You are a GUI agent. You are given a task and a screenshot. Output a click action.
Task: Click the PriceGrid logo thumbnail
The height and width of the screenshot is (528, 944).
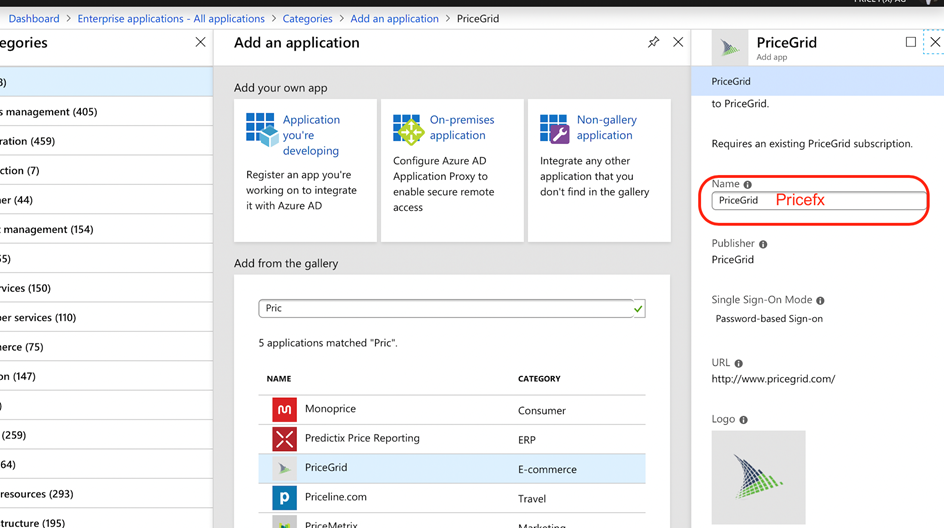tap(758, 477)
